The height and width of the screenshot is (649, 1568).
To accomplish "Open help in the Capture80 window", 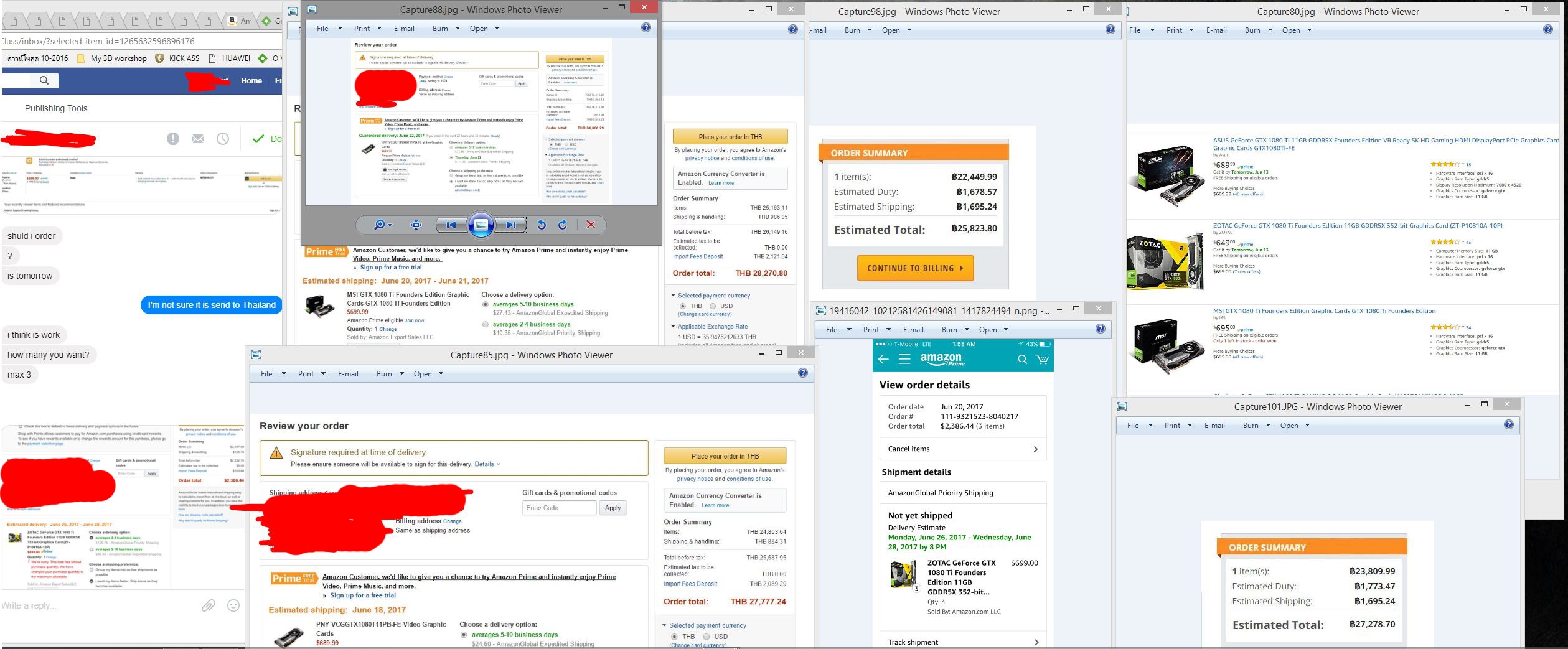I will [1548, 29].
